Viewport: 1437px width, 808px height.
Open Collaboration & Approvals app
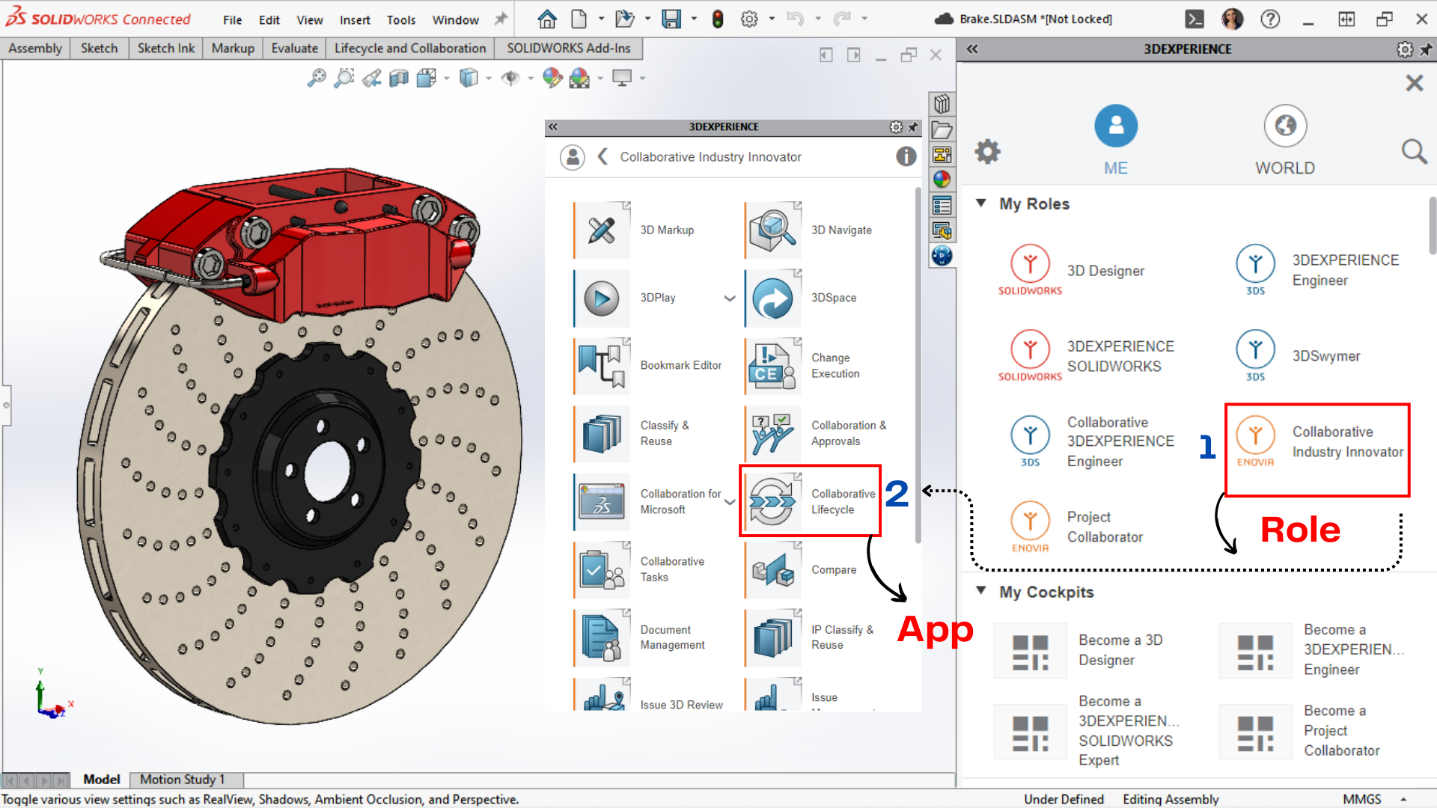773,433
